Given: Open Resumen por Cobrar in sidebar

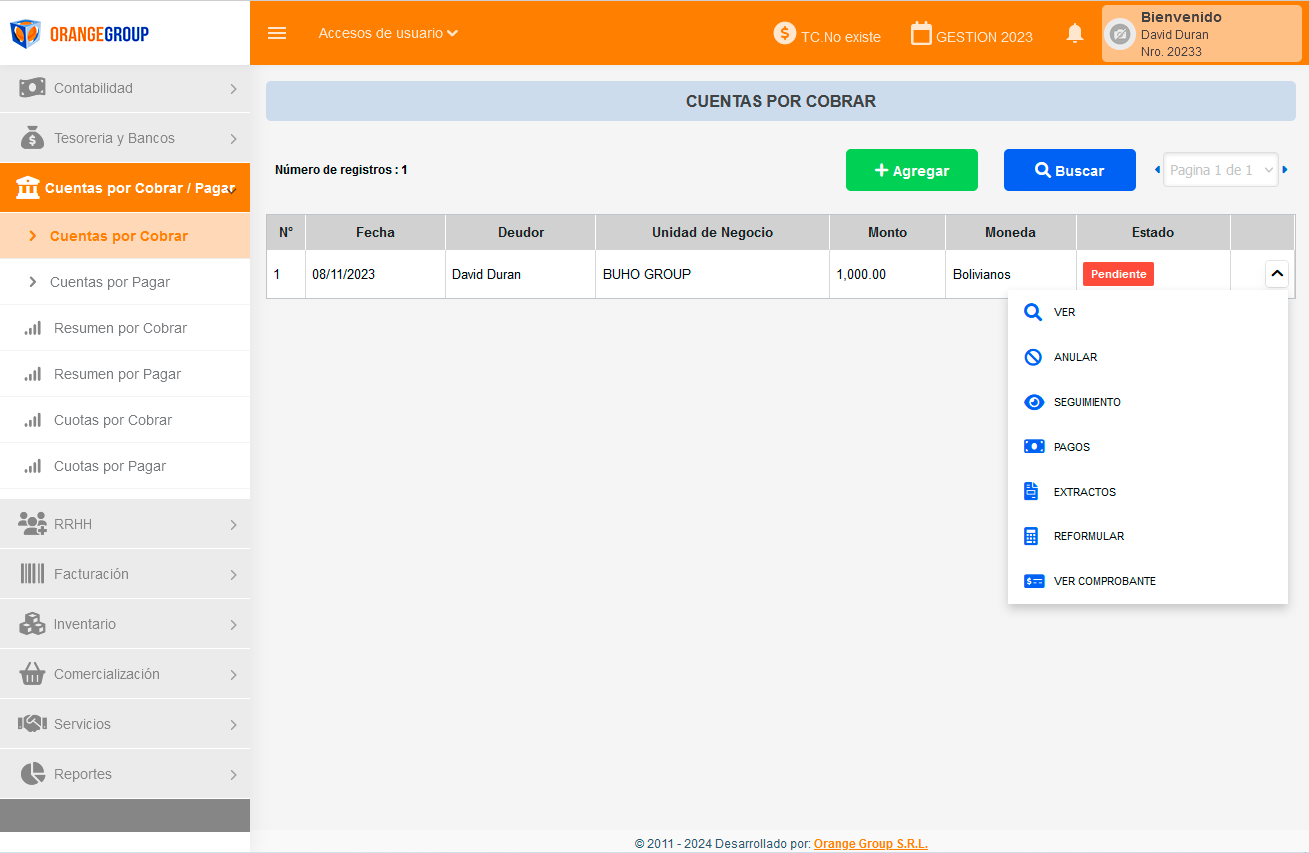Looking at the screenshot, I should tap(120, 328).
